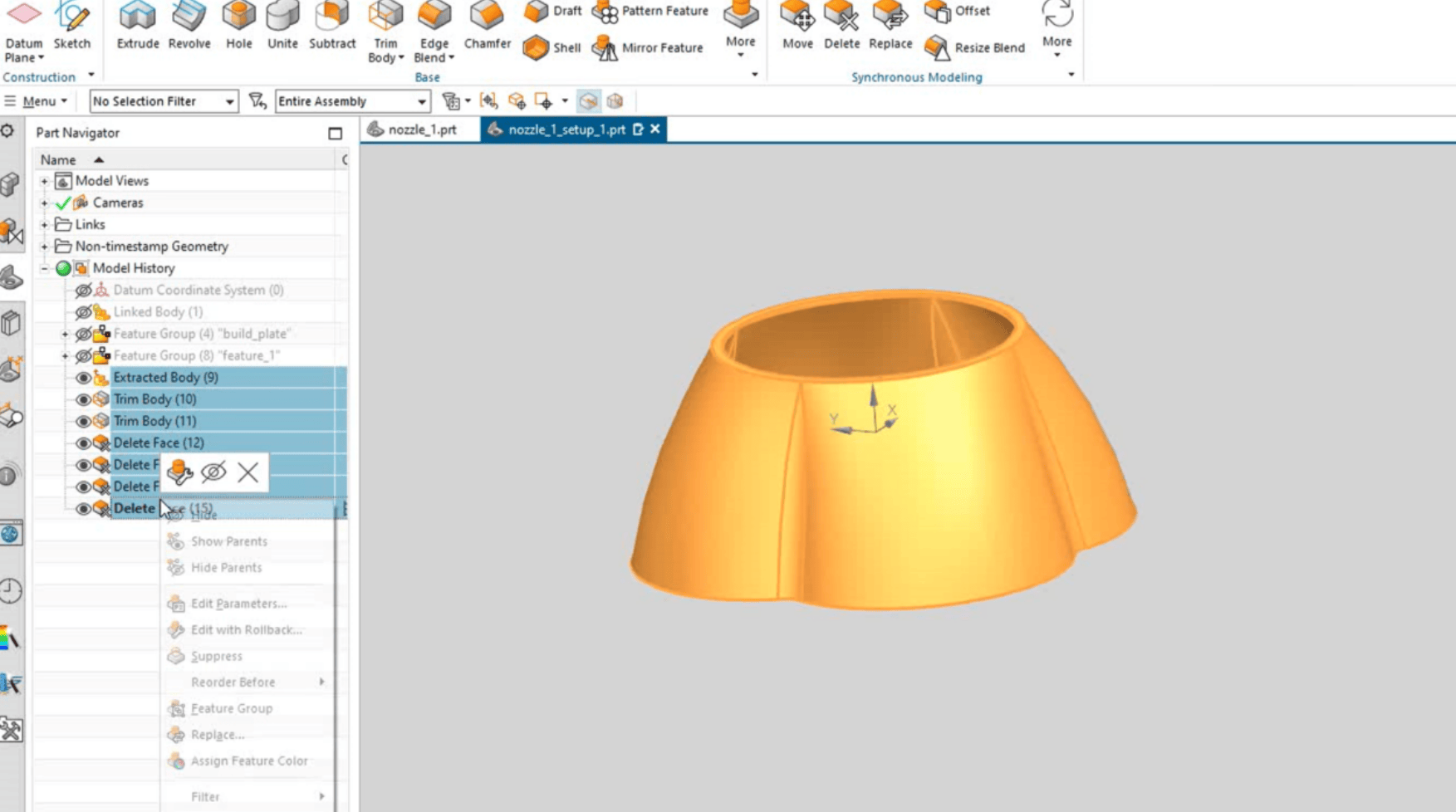Screen dimensions: 1456x812
Task: Open the Entire Assembly scope dropdown
Action: point(352,101)
